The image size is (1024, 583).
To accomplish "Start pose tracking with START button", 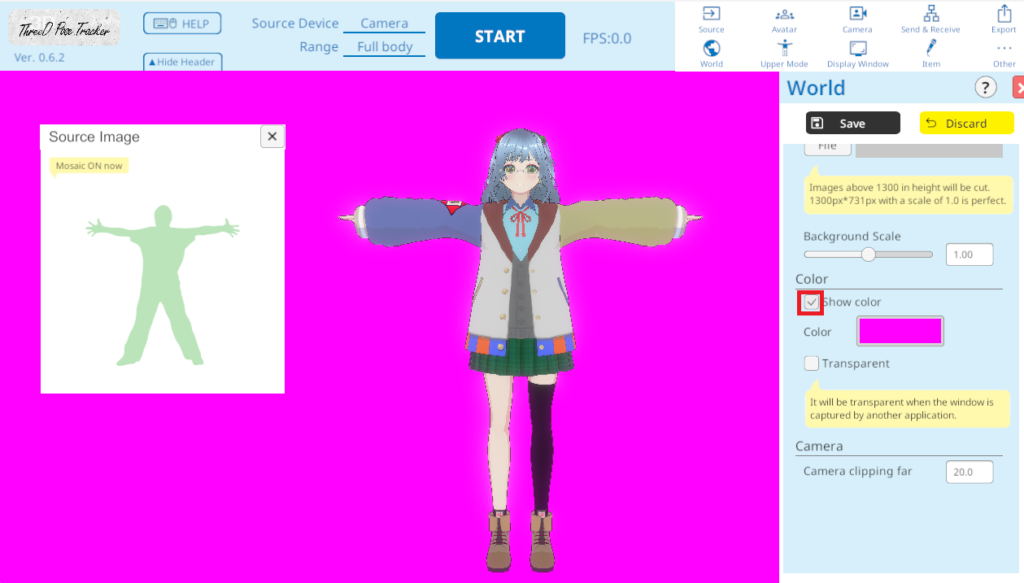I will 500,36.
